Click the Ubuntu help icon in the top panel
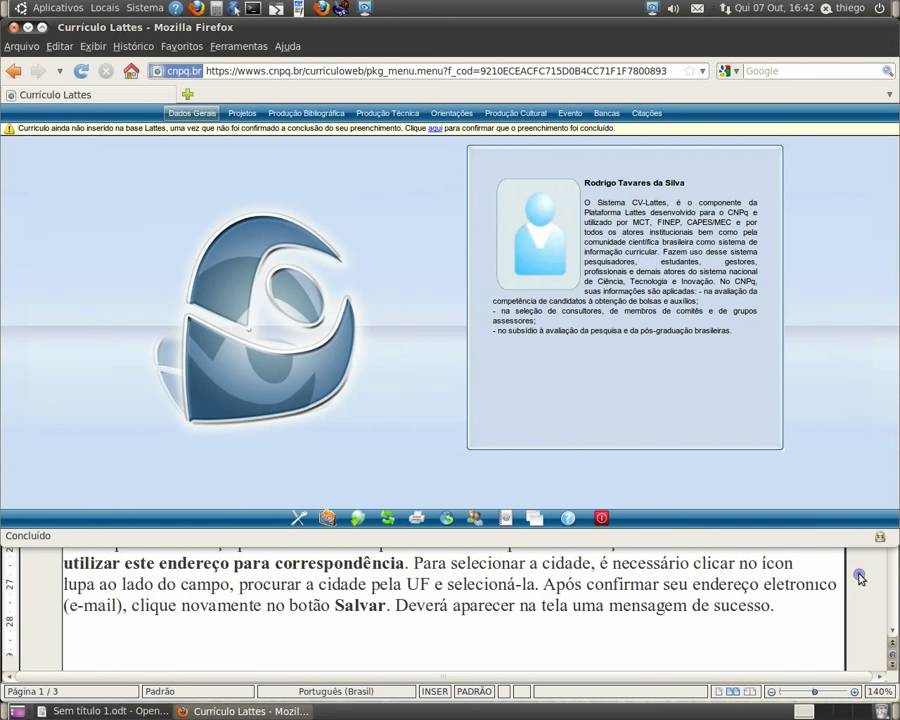Viewport: 900px width, 720px height. tap(176, 8)
